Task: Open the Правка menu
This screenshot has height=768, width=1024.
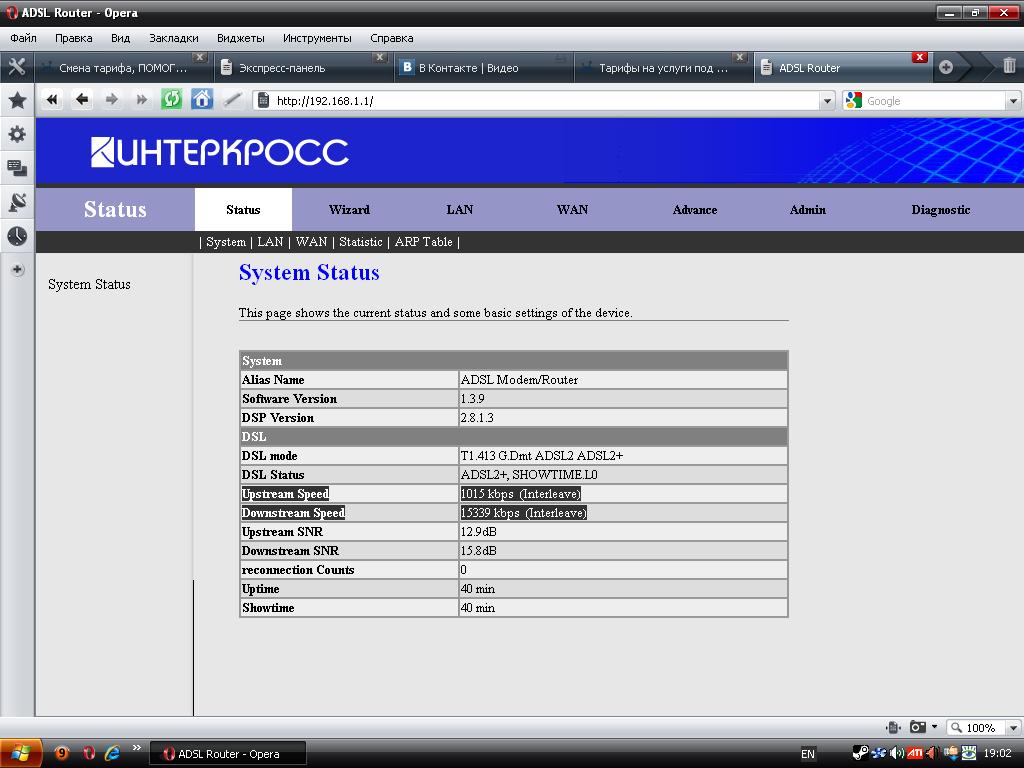Action: pyautogui.click(x=74, y=38)
